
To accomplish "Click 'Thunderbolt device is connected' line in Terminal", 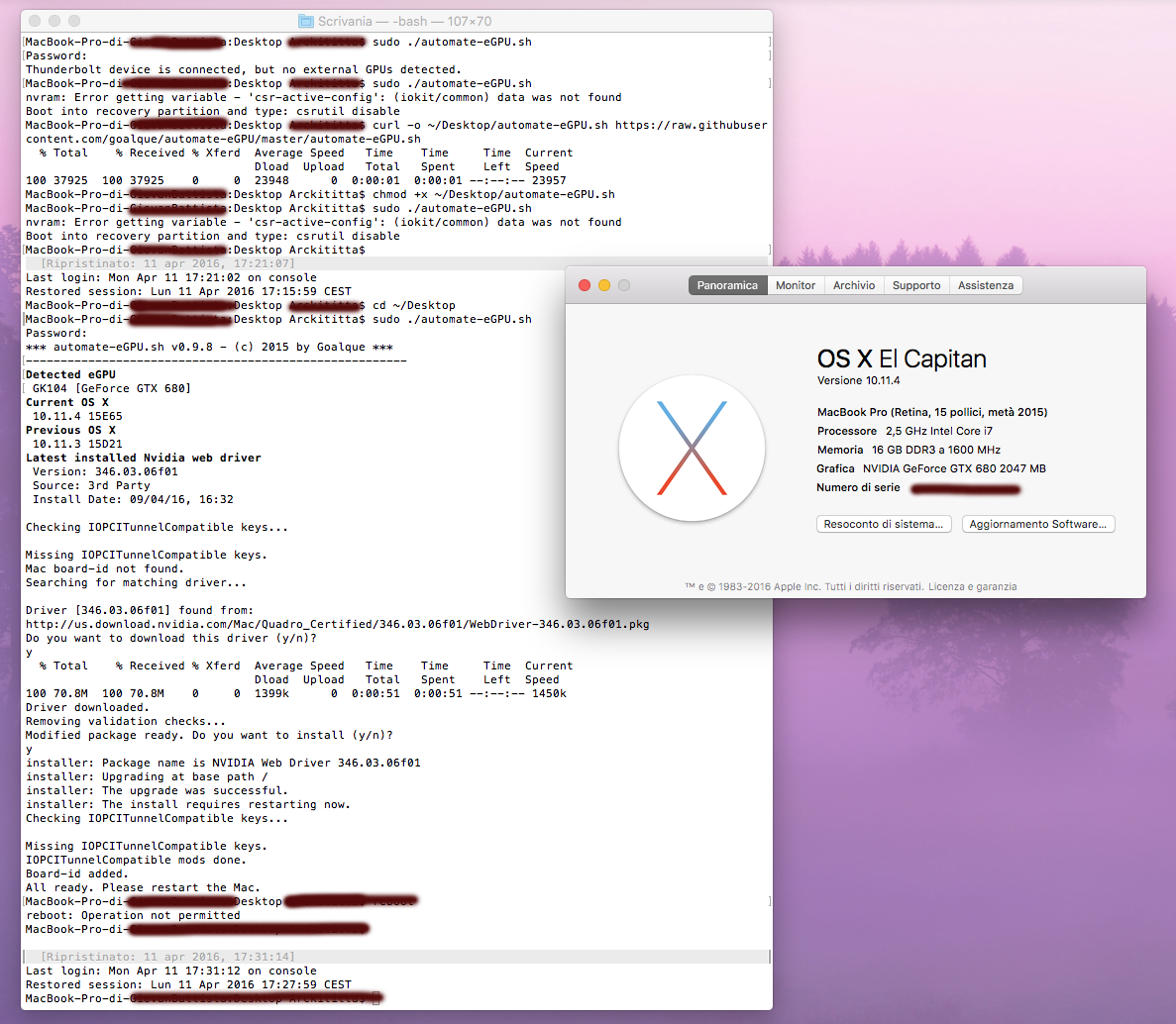I will coord(244,69).
